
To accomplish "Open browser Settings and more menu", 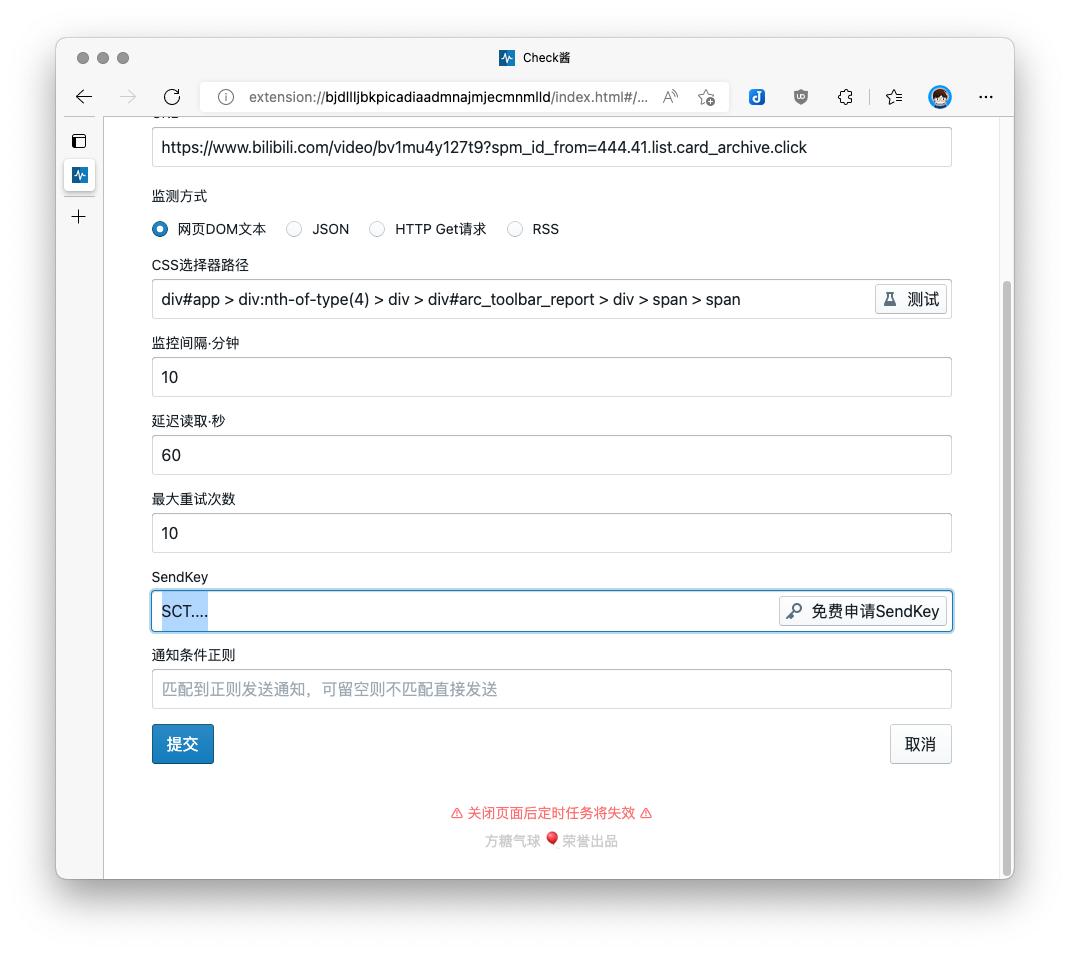I will coord(986,97).
